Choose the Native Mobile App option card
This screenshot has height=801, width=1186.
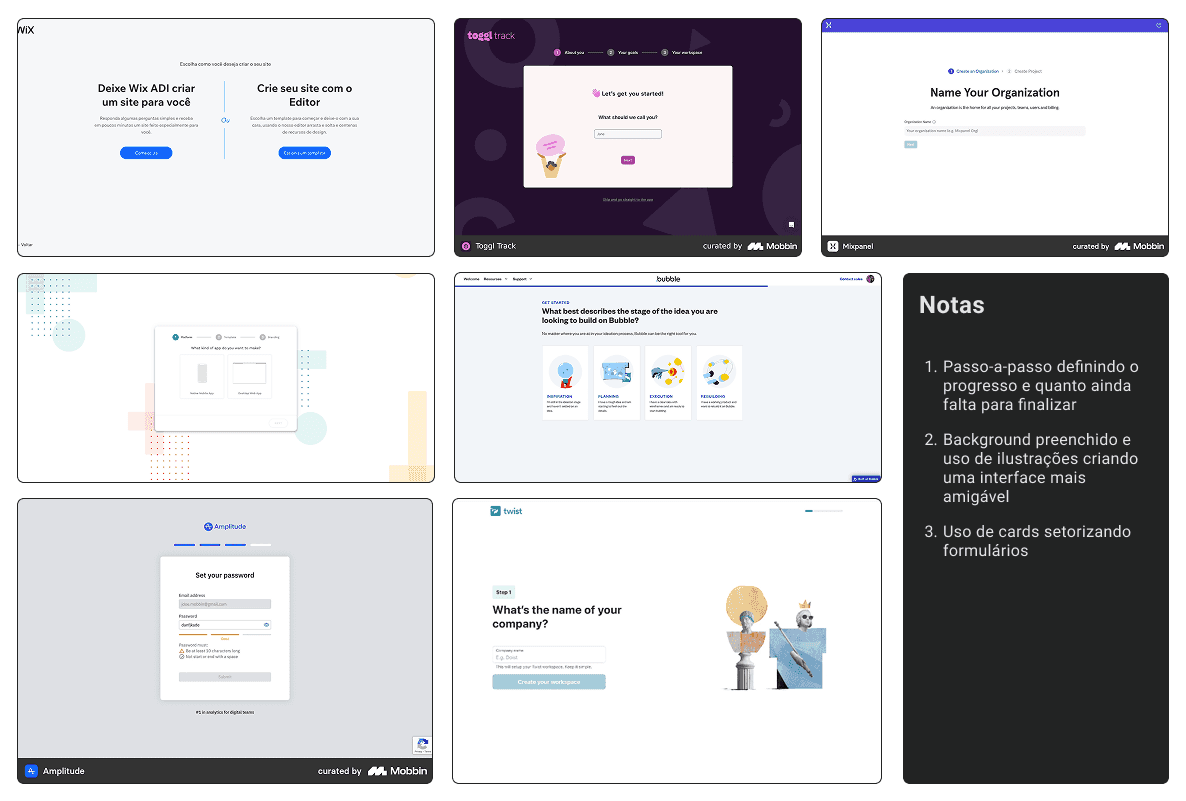pos(202,375)
